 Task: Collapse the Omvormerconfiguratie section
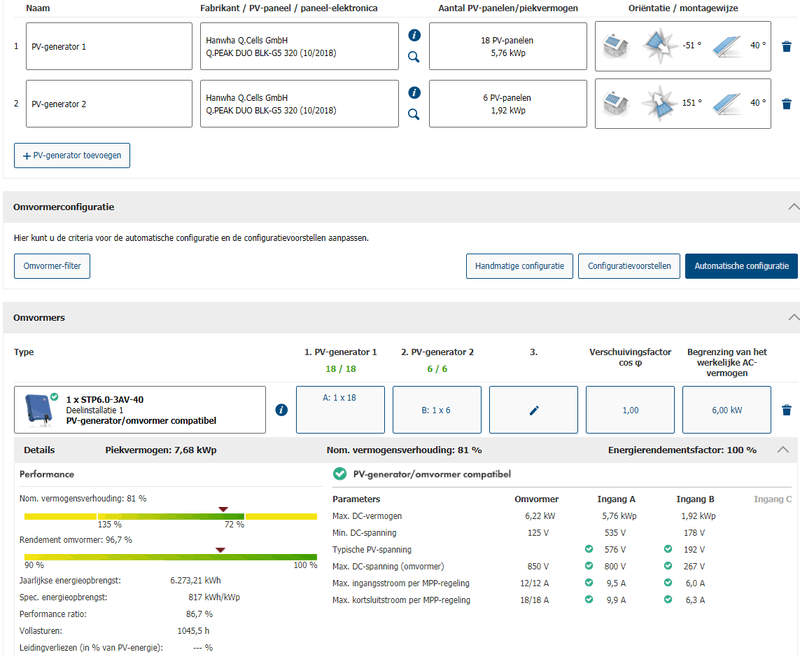click(793, 207)
